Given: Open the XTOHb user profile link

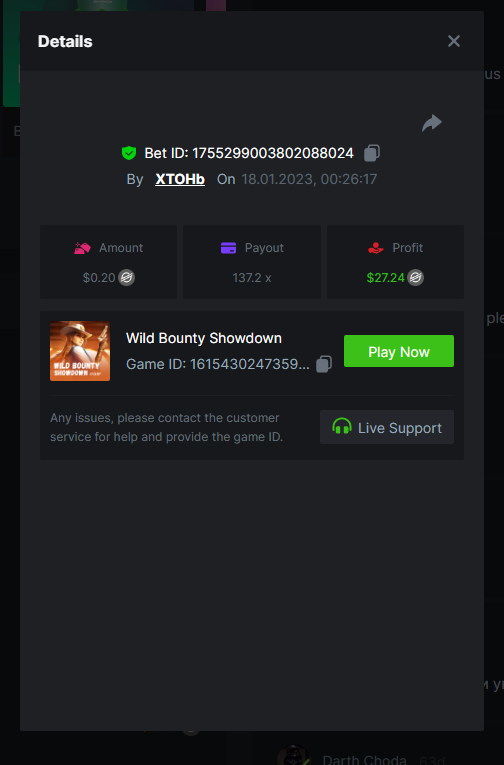Looking at the screenshot, I should pos(180,179).
